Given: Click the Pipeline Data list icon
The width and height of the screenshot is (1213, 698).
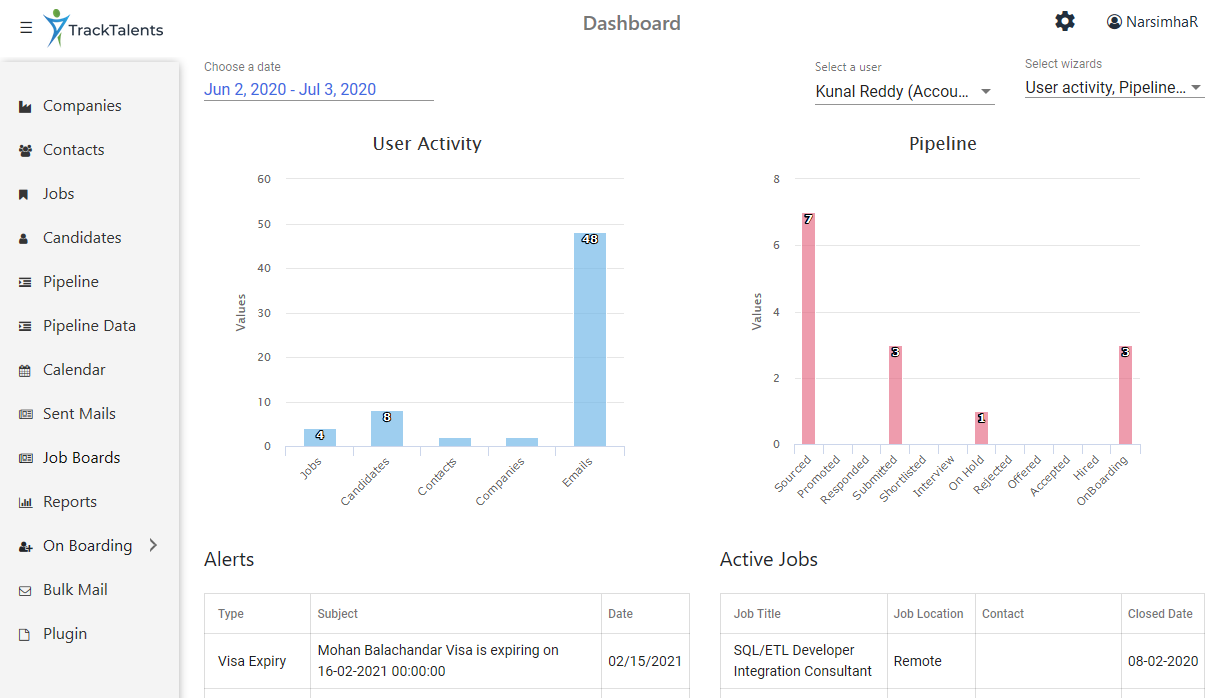Looking at the screenshot, I should pos(25,327).
